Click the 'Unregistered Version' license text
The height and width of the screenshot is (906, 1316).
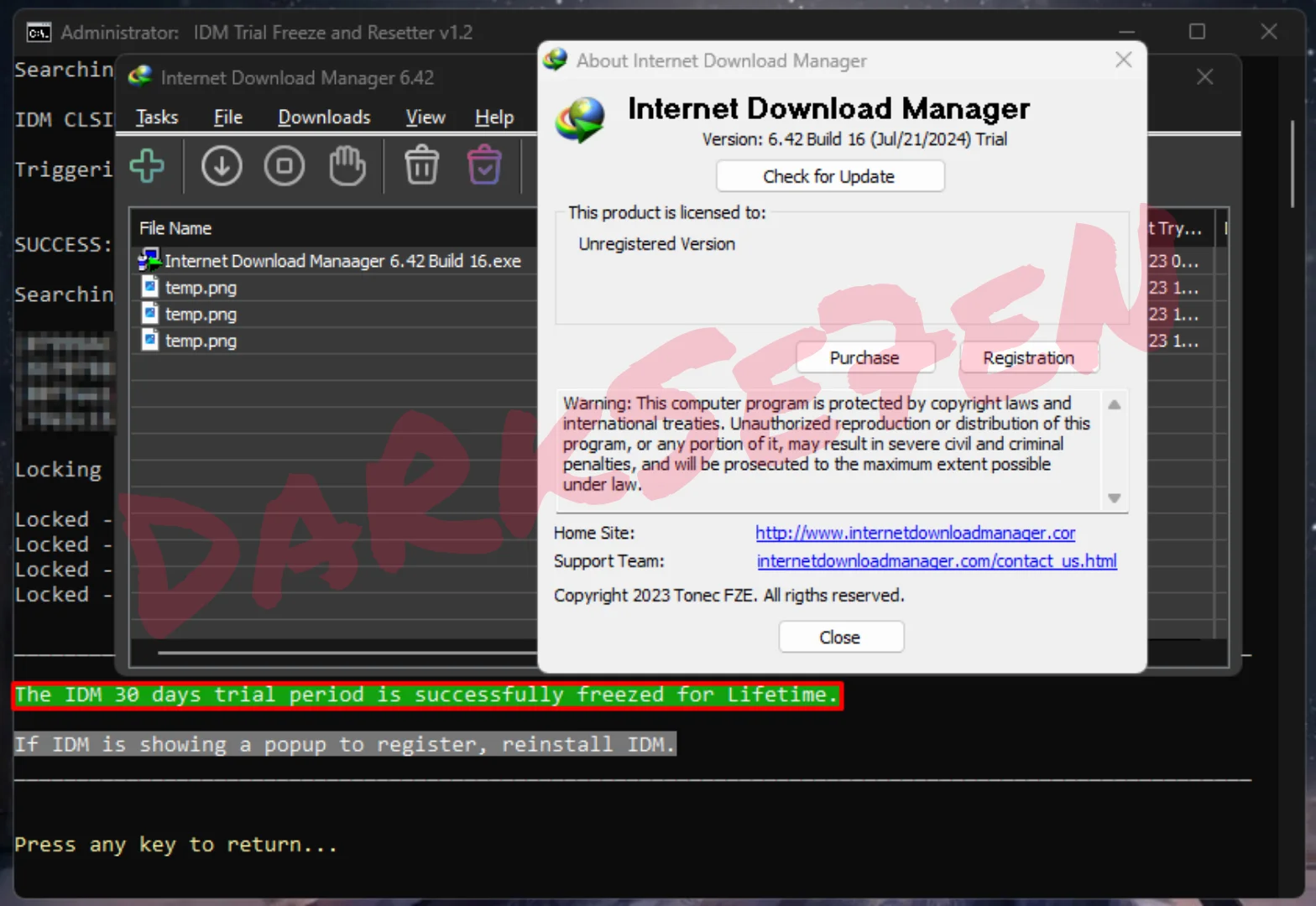(x=656, y=244)
